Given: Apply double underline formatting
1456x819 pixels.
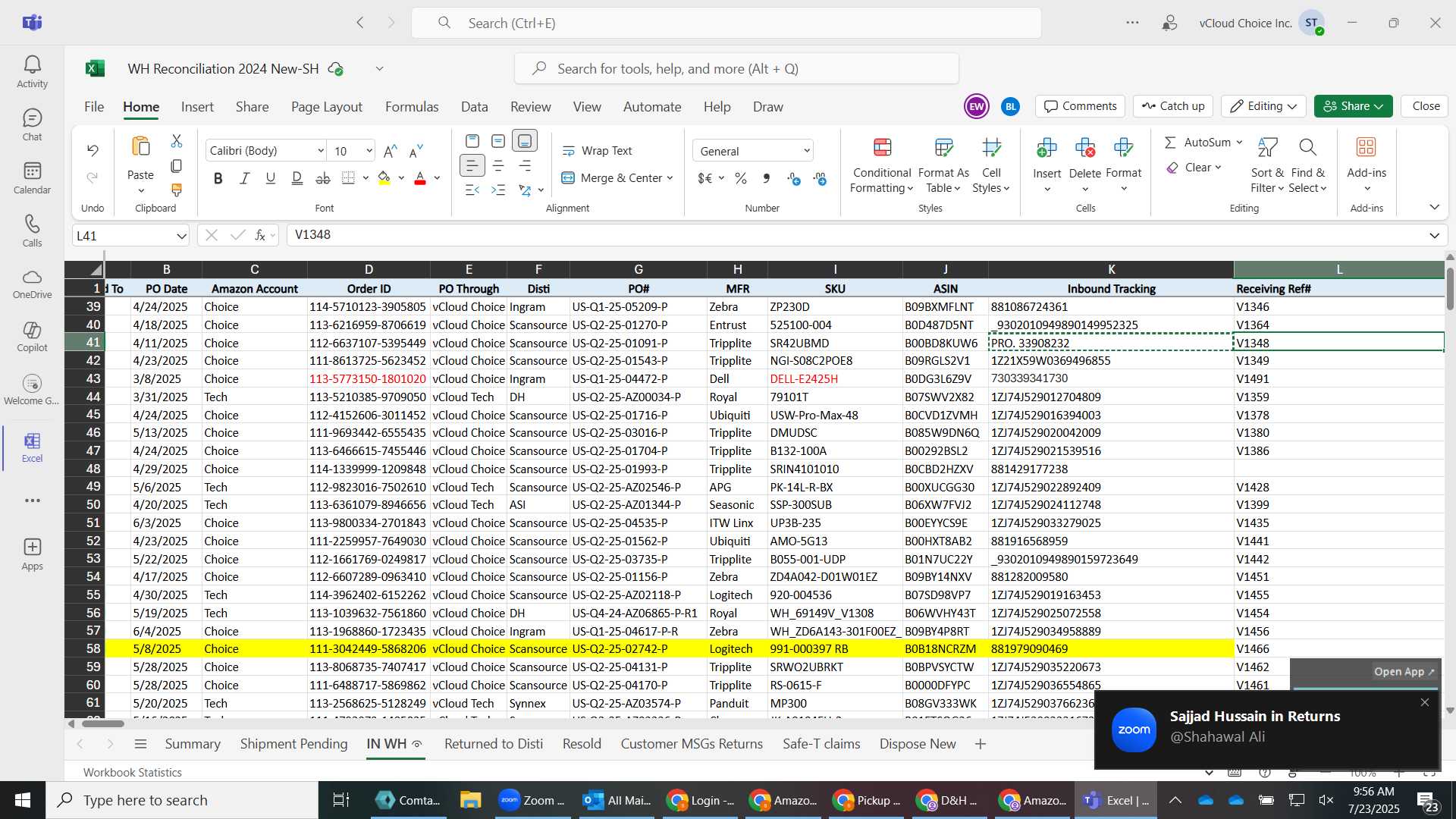Looking at the screenshot, I should click(x=297, y=178).
